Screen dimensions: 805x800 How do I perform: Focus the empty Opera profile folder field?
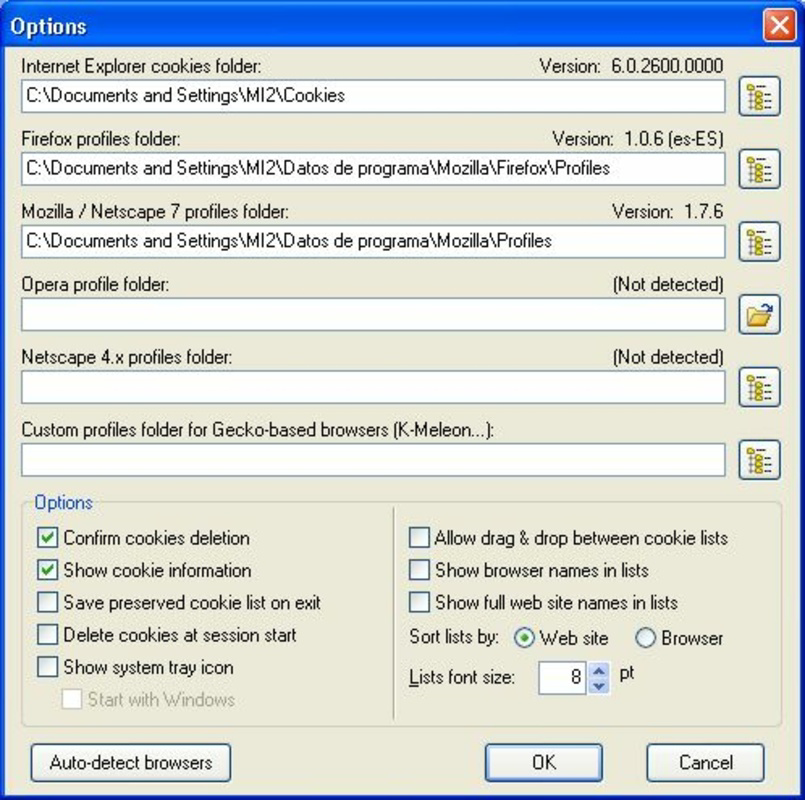coord(373,315)
